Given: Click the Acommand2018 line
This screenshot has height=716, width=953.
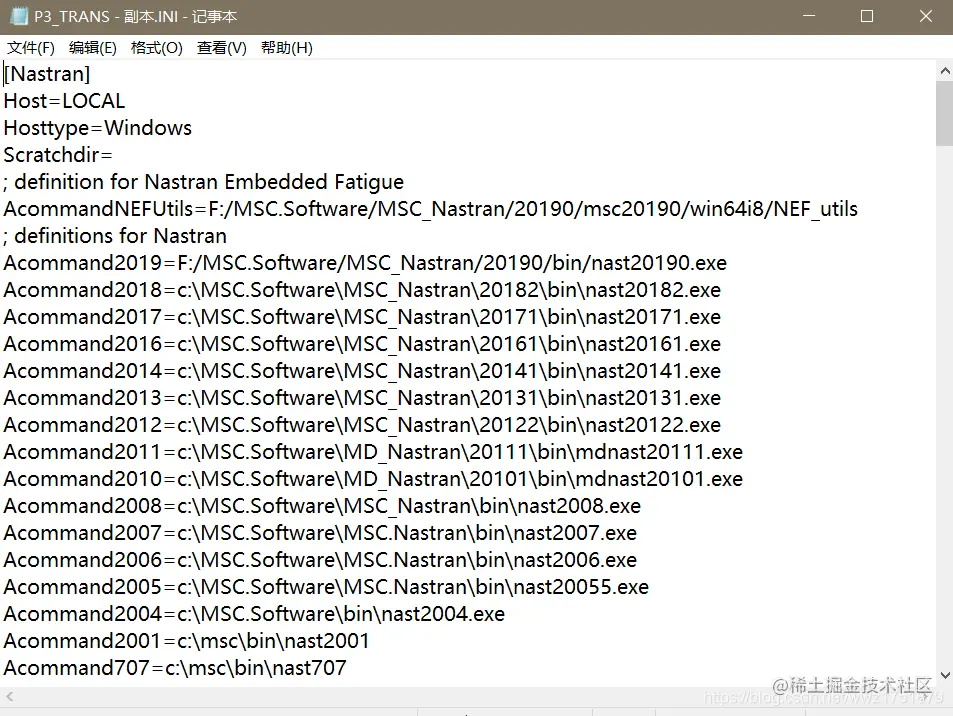Looking at the screenshot, I should point(362,290).
